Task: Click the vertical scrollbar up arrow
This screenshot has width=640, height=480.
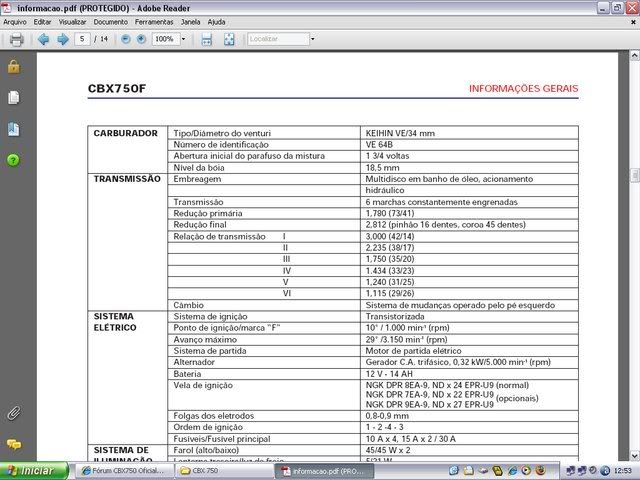Action: [x=635, y=55]
